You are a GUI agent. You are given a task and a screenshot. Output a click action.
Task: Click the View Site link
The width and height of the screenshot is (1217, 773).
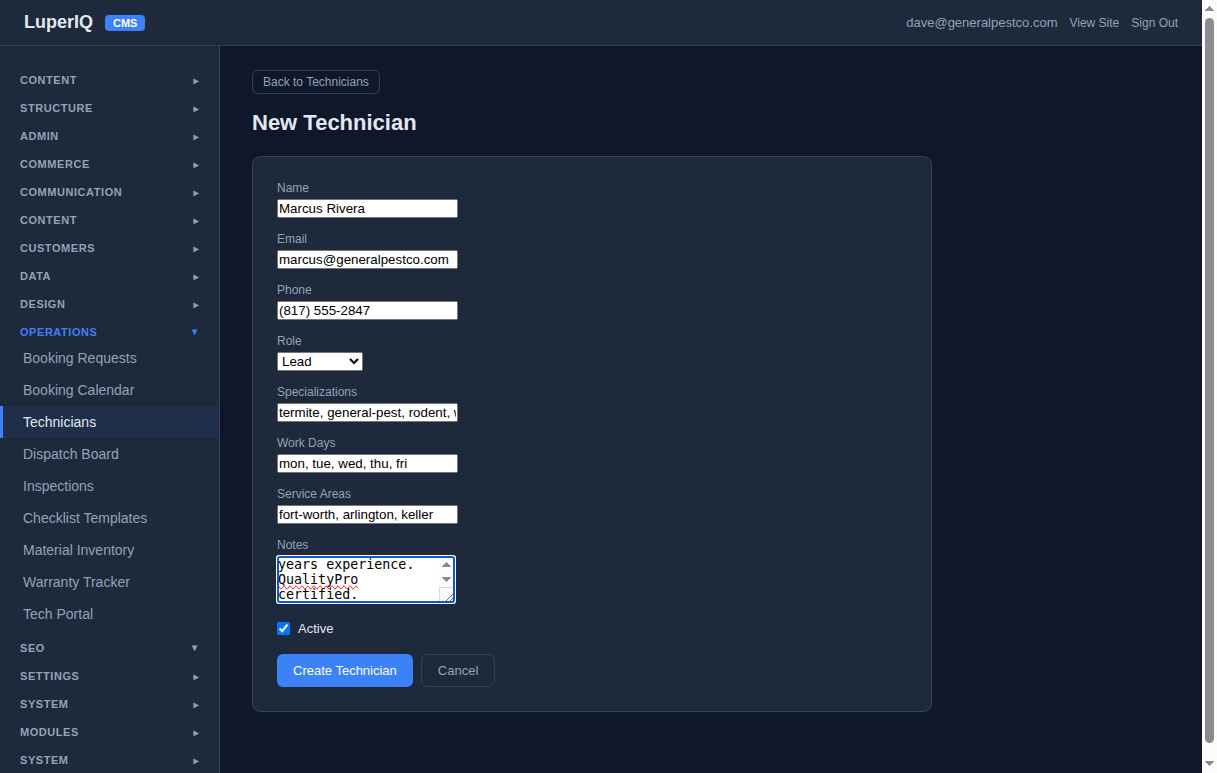coord(1094,22)
